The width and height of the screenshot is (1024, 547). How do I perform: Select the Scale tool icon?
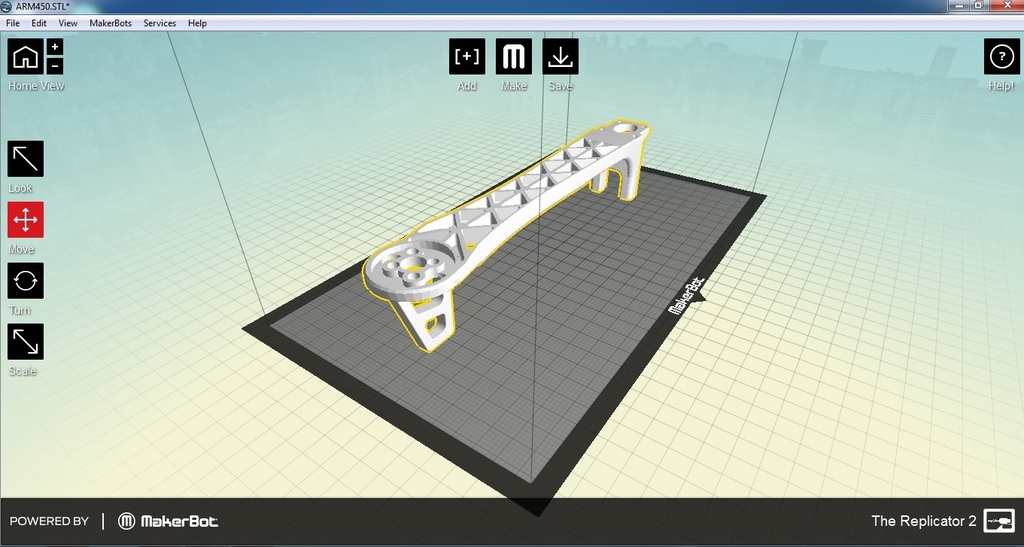[x=25, y=341]
